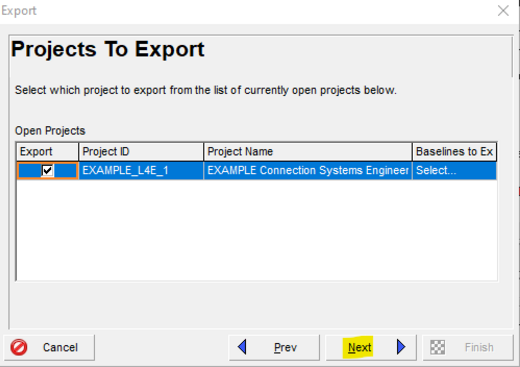Go back with the Prev button
The image size is (520, 367).
point(274,347)
